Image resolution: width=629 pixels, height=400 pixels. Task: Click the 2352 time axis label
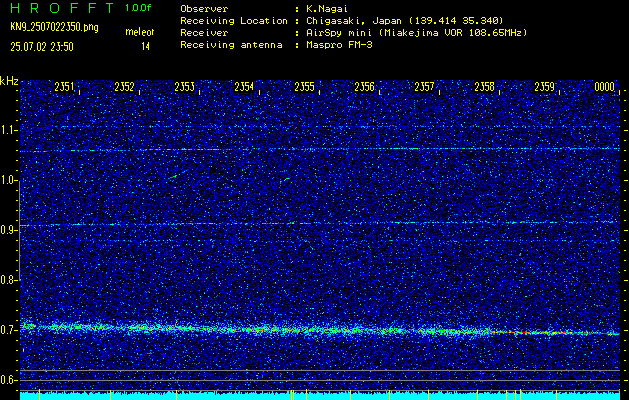tap(124, 87)
